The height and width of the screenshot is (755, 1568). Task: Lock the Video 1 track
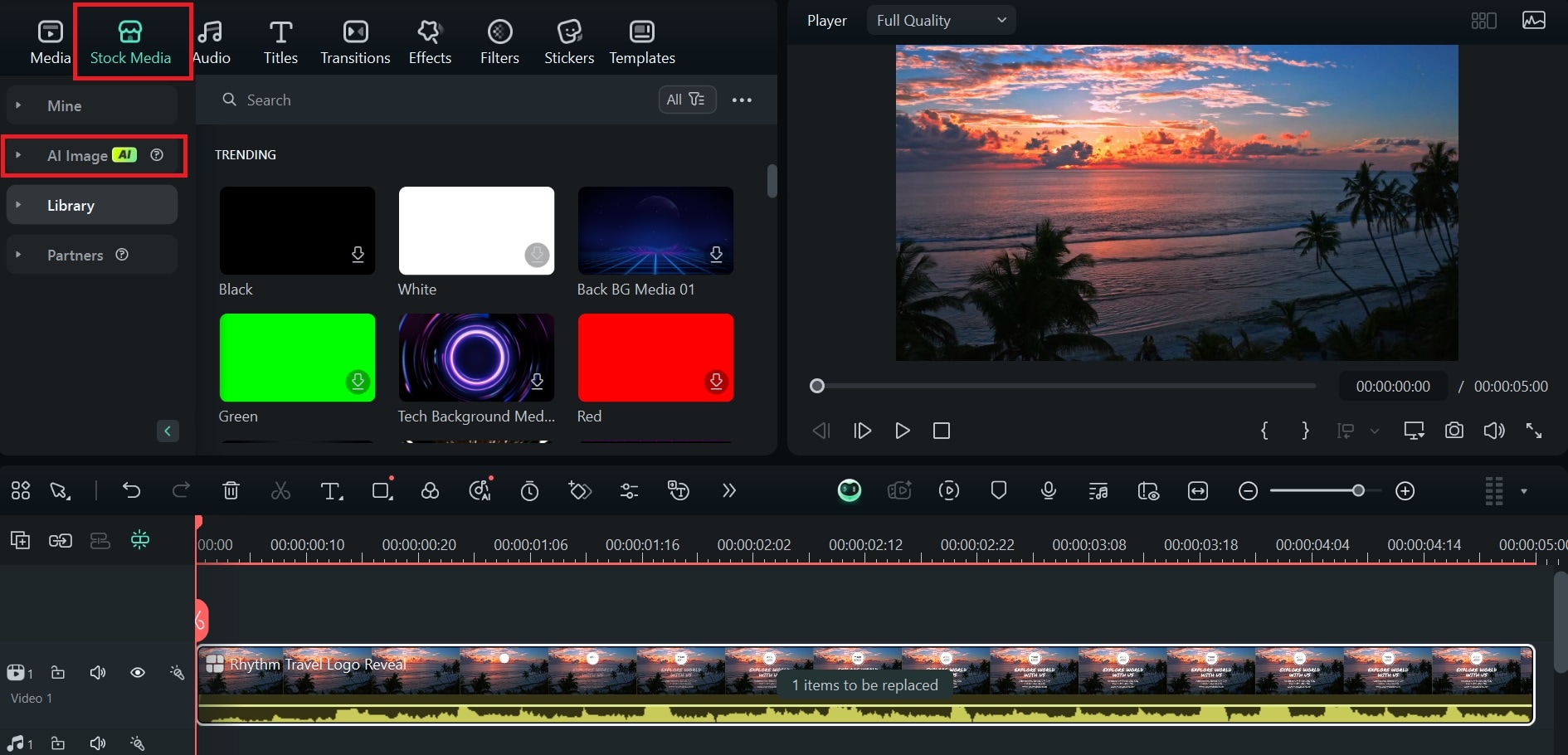pos(57,673)
